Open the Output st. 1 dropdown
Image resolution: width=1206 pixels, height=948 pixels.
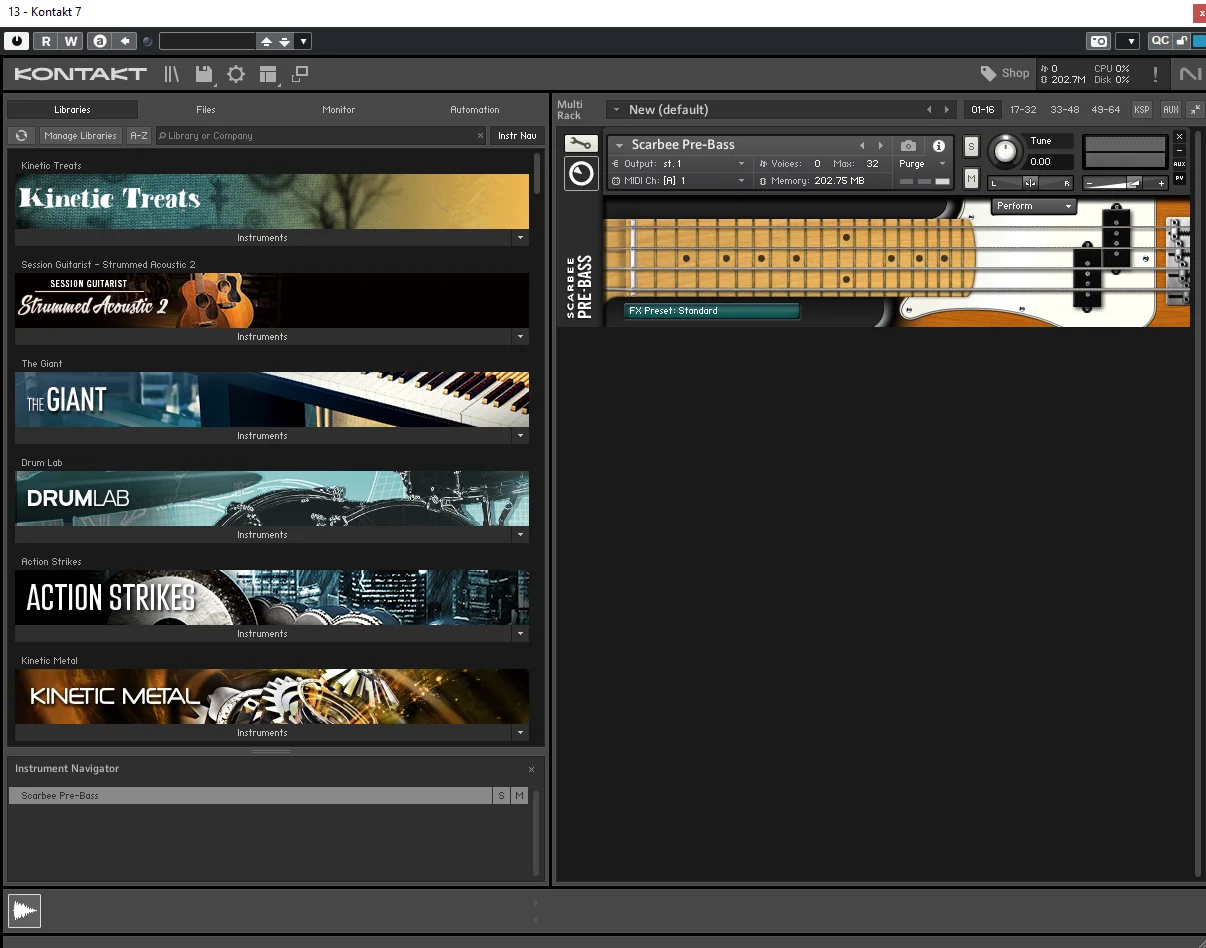click(x=679, y=164)
